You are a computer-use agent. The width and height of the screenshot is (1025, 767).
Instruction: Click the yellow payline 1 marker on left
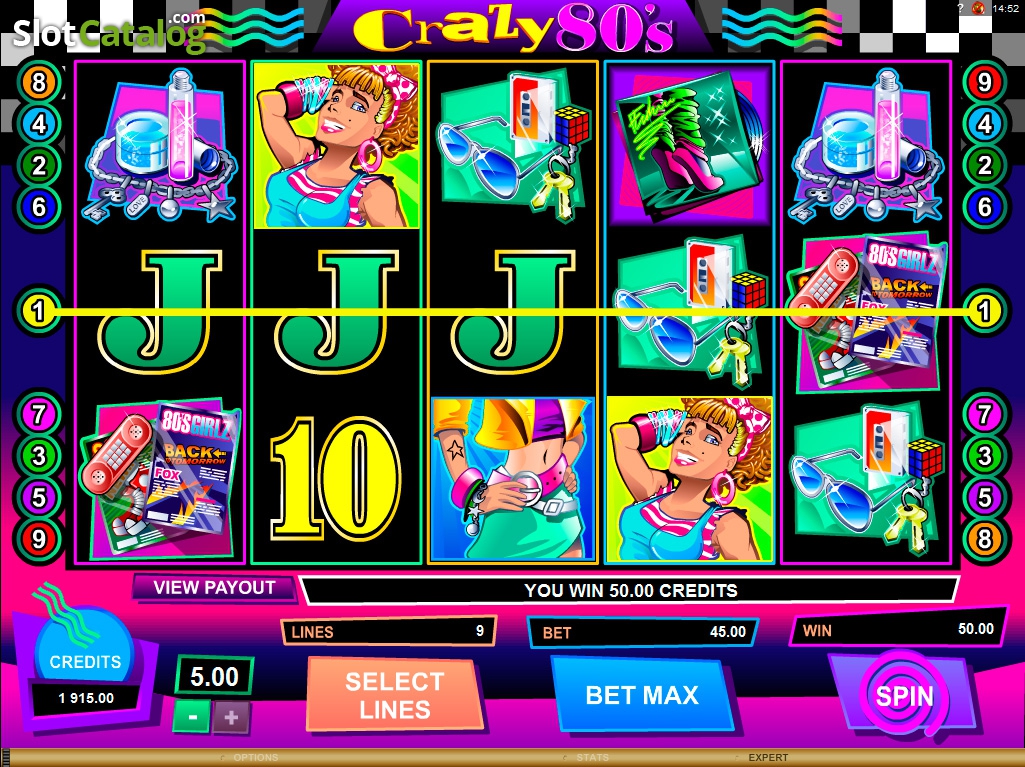click(x=39, y=311)
